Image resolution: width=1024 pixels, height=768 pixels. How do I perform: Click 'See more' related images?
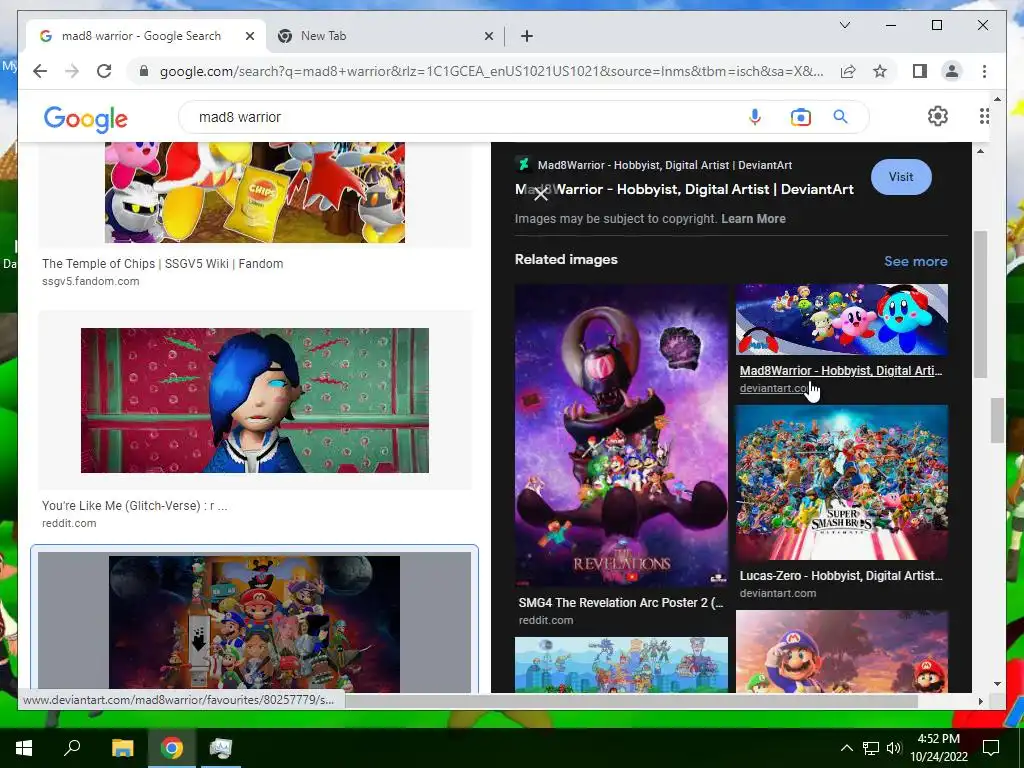coord(916,261)
